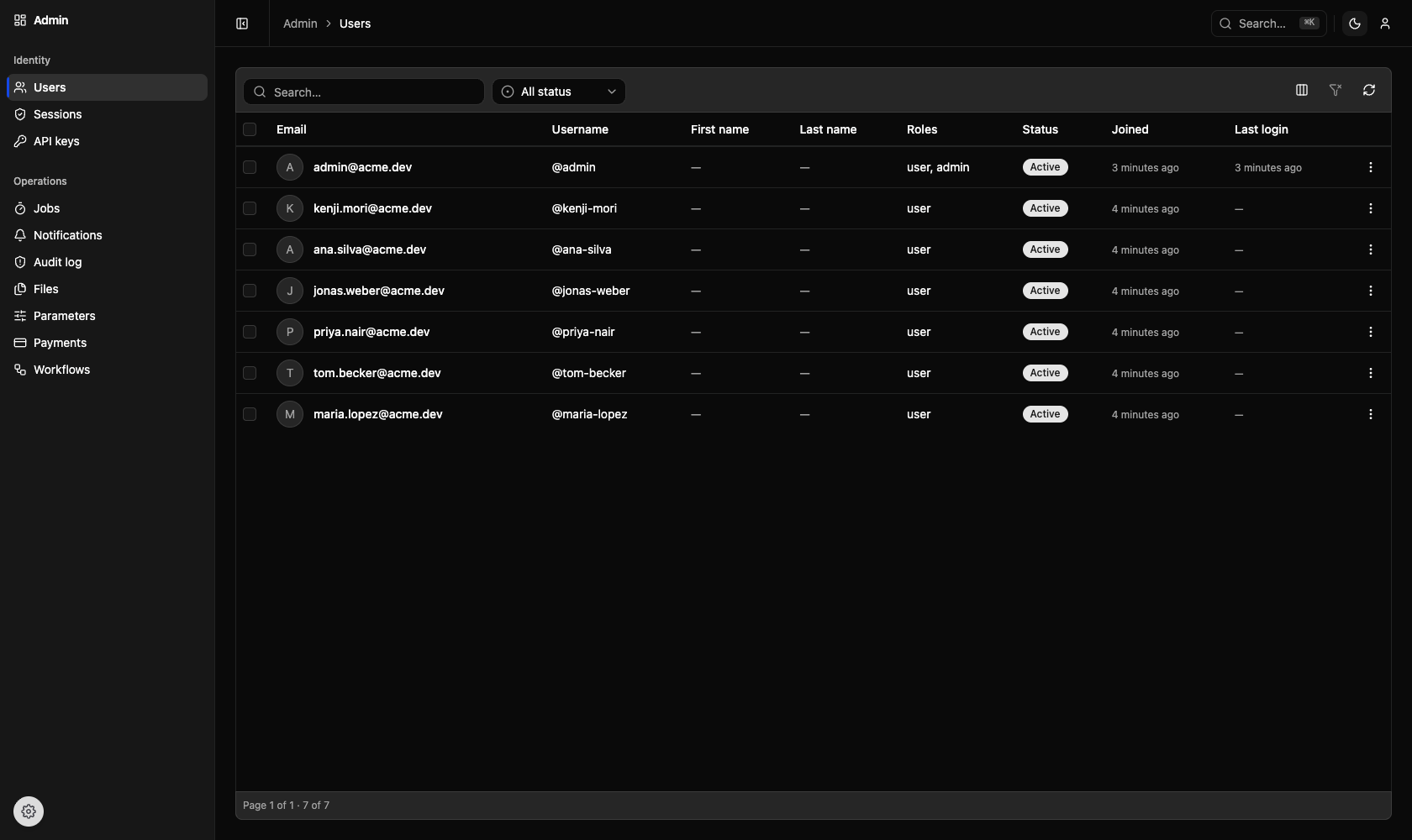Refresh the users table
Image resolution: width=1412 pixels, height=840 pixels.
tap(1369, 90)
